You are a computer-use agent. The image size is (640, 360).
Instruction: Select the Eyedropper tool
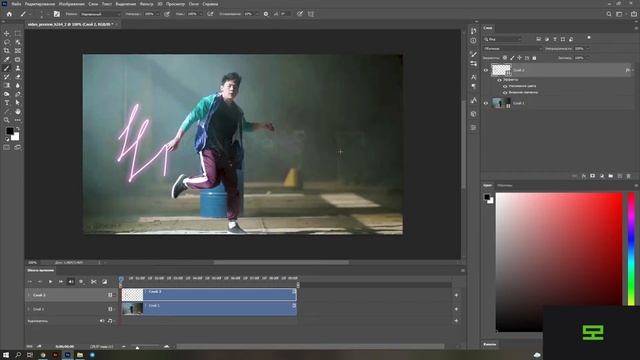click(7, 60)
